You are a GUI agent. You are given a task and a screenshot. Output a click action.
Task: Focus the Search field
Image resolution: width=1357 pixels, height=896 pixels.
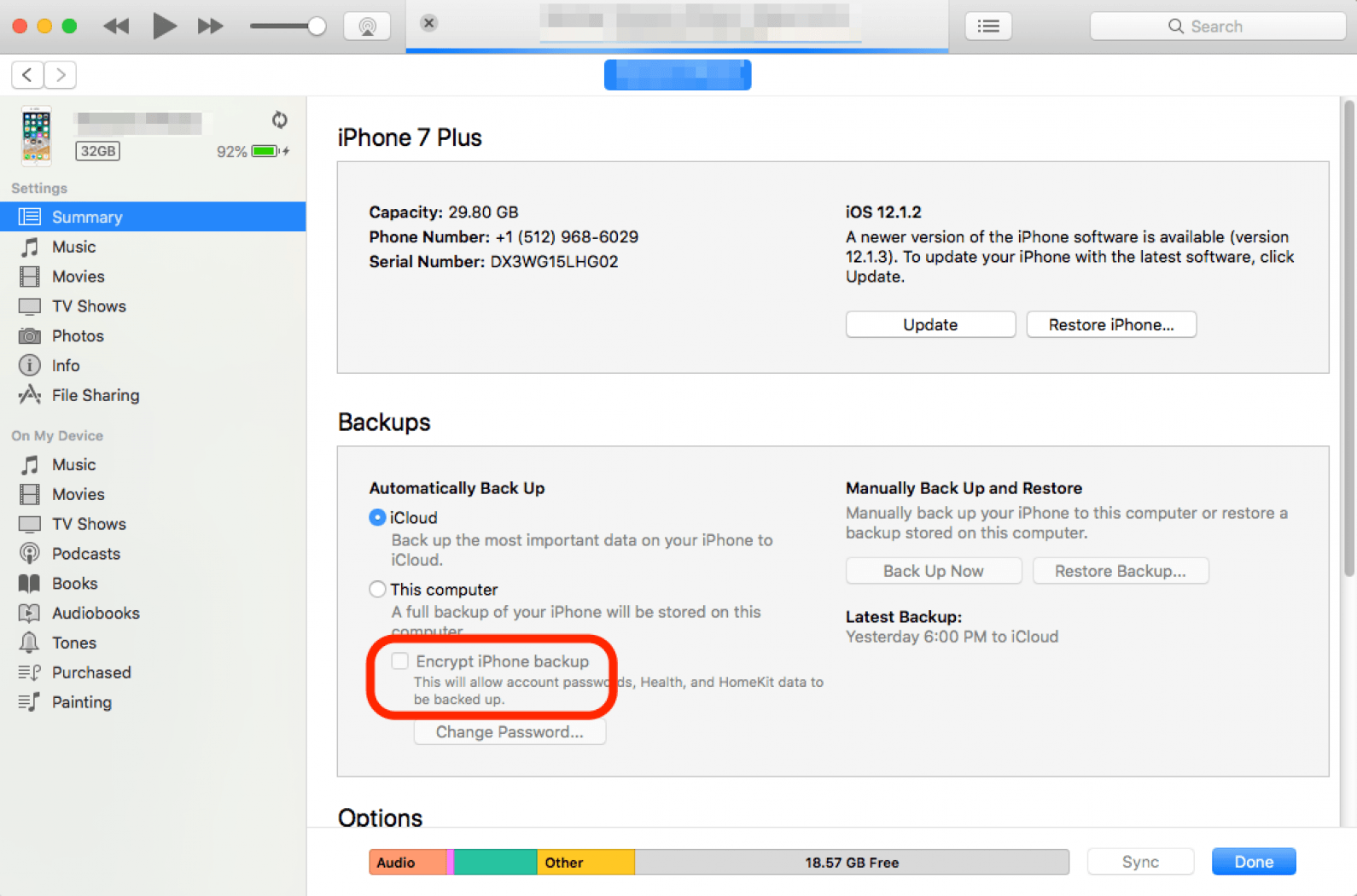(x=1217, y=26)
